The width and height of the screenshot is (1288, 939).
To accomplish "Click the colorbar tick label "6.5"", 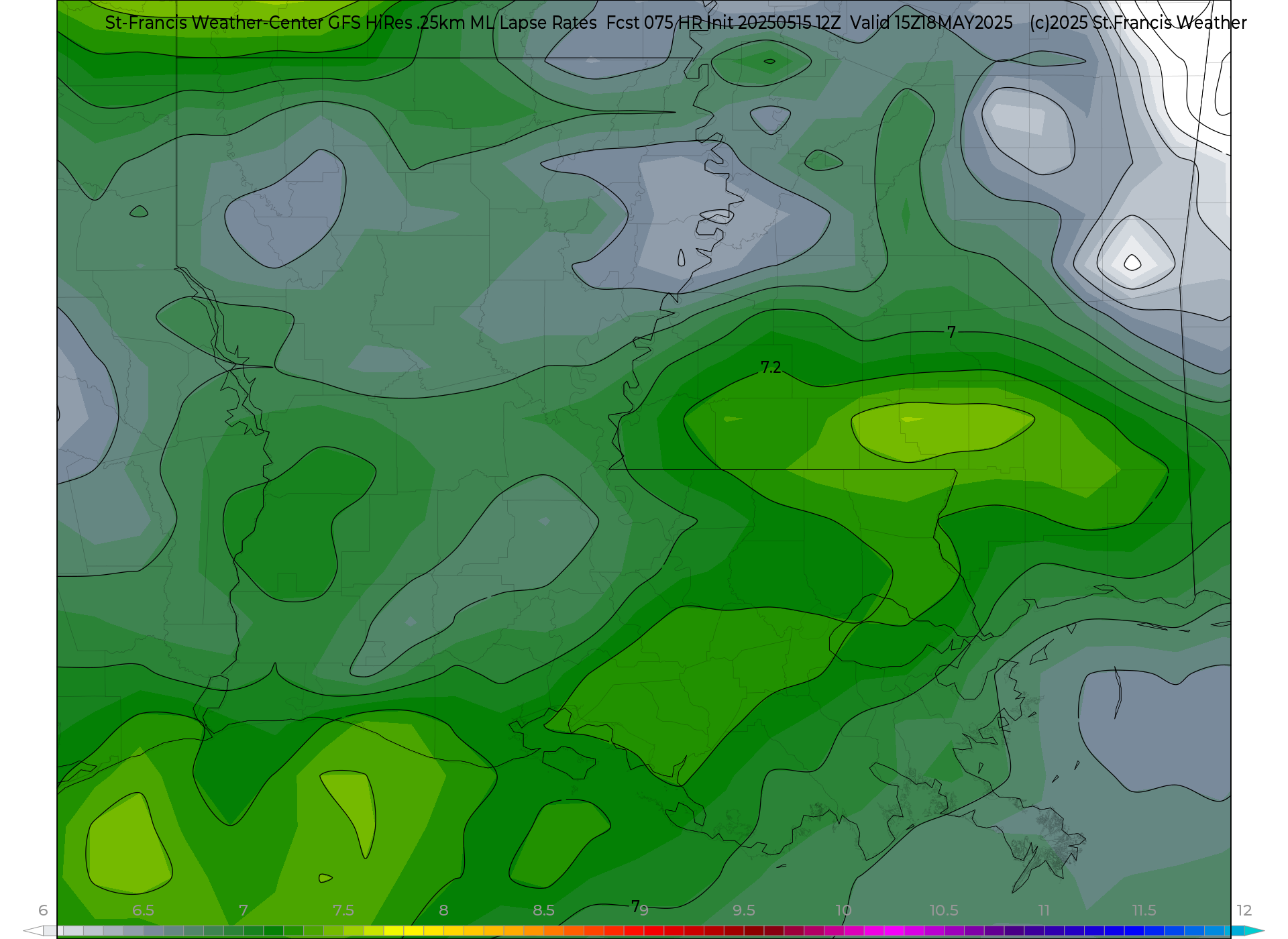I will coord(143,910).
